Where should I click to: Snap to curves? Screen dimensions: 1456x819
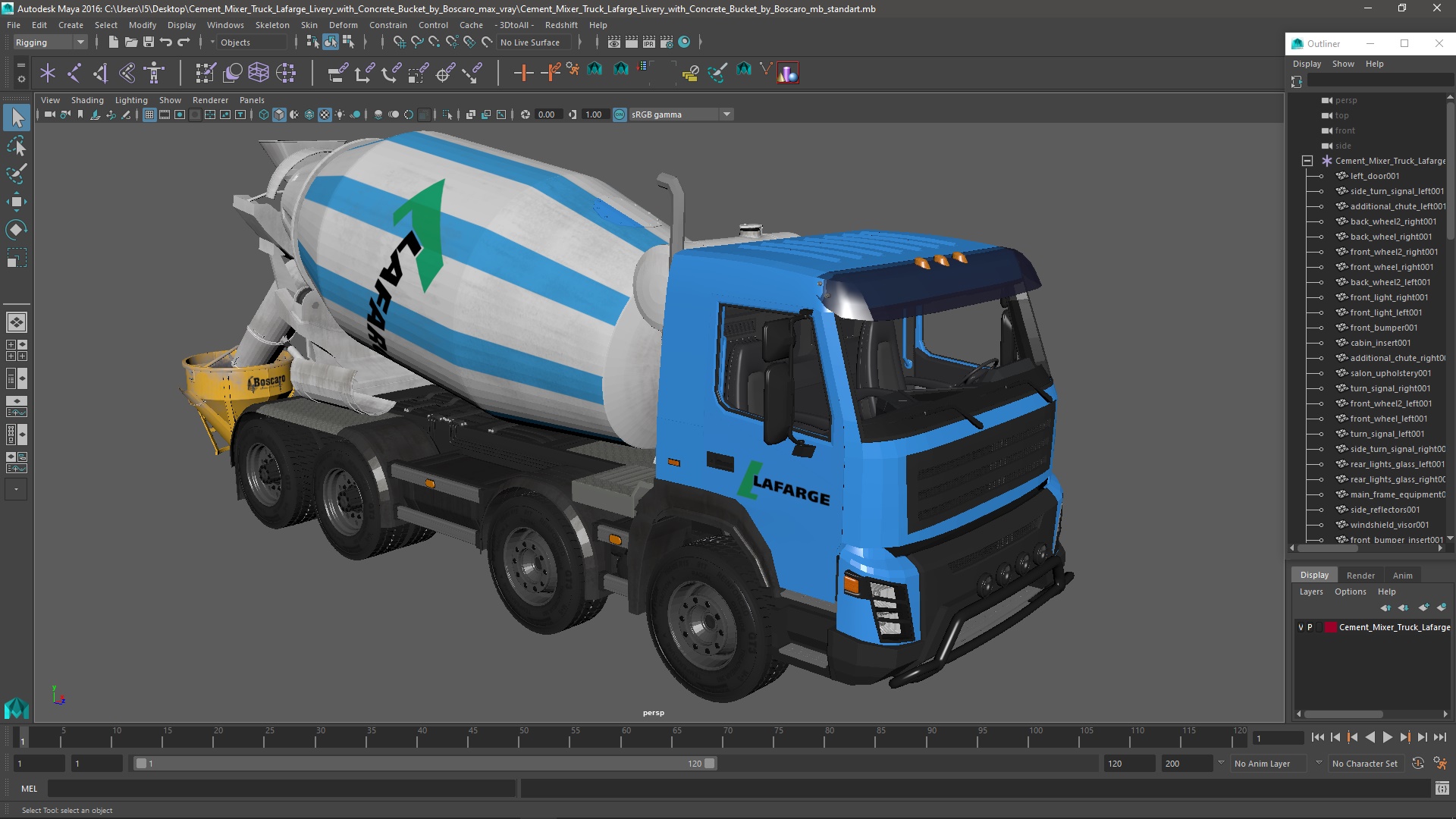pos(417,42)
